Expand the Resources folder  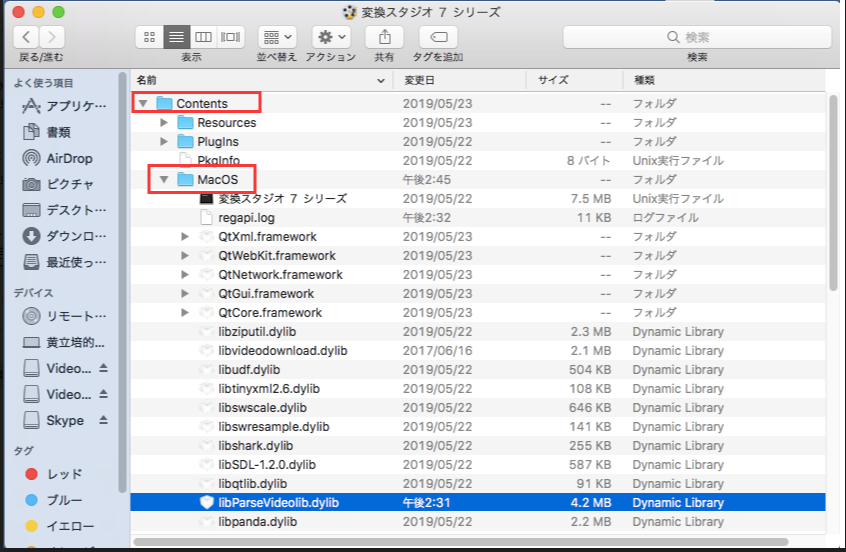[x=164, y=122]
